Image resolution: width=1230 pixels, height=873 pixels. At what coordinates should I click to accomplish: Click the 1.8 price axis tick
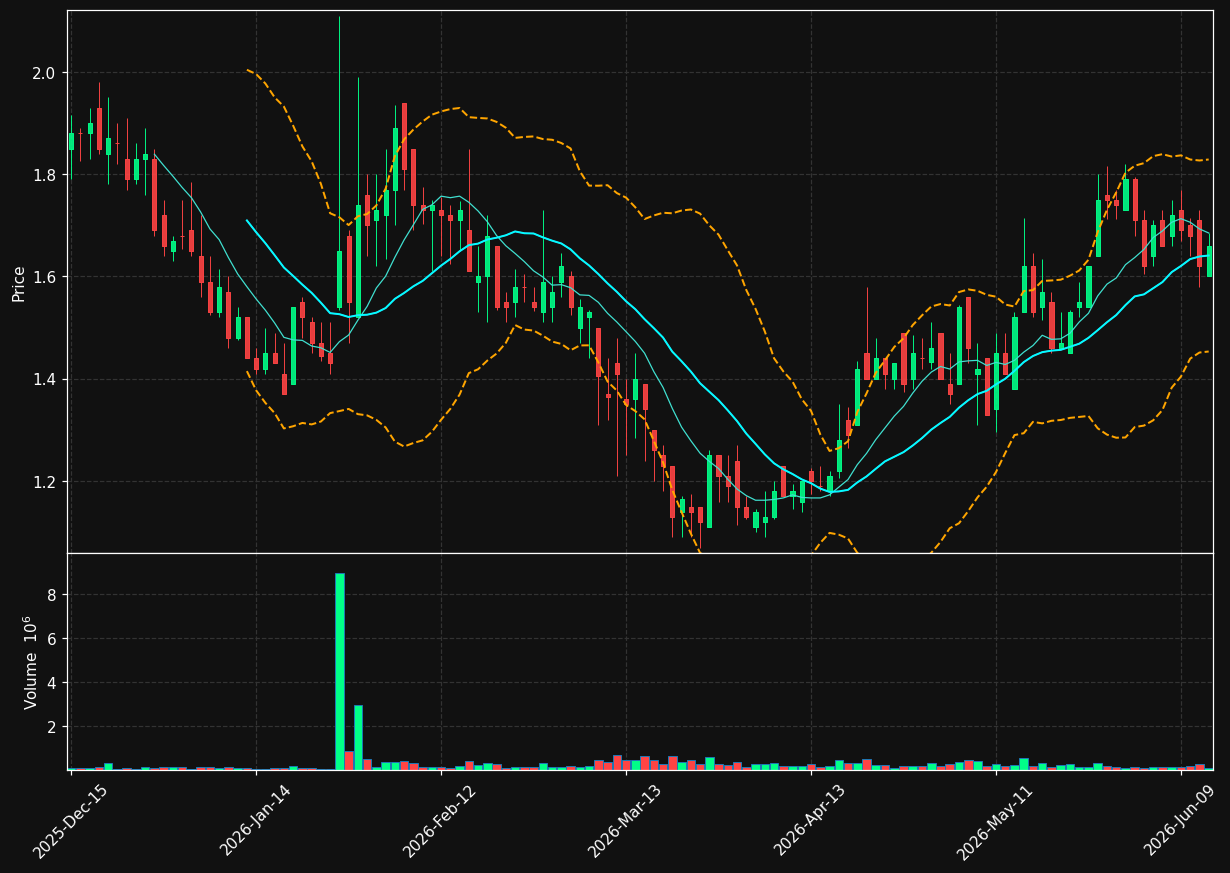point(46,175)
